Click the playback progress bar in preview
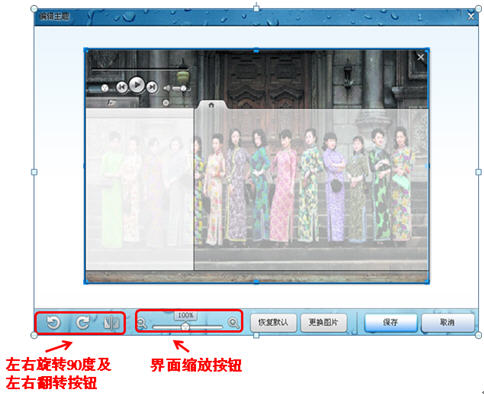The width and height of the screenshot is (484, 394). coord(139,70)
